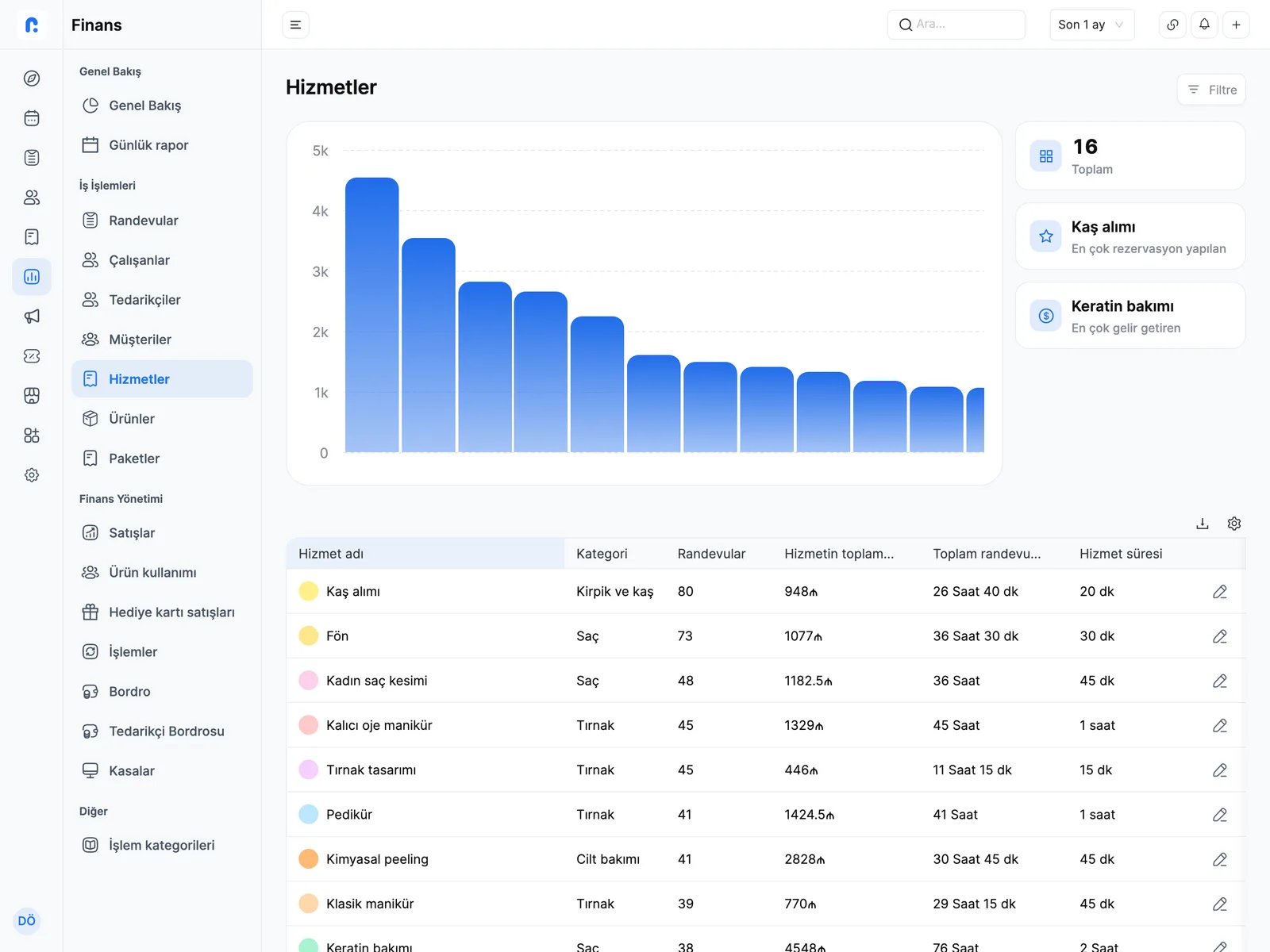Edit the Fön service row
1270x952 pixels.
click(x=1220, y=636)
